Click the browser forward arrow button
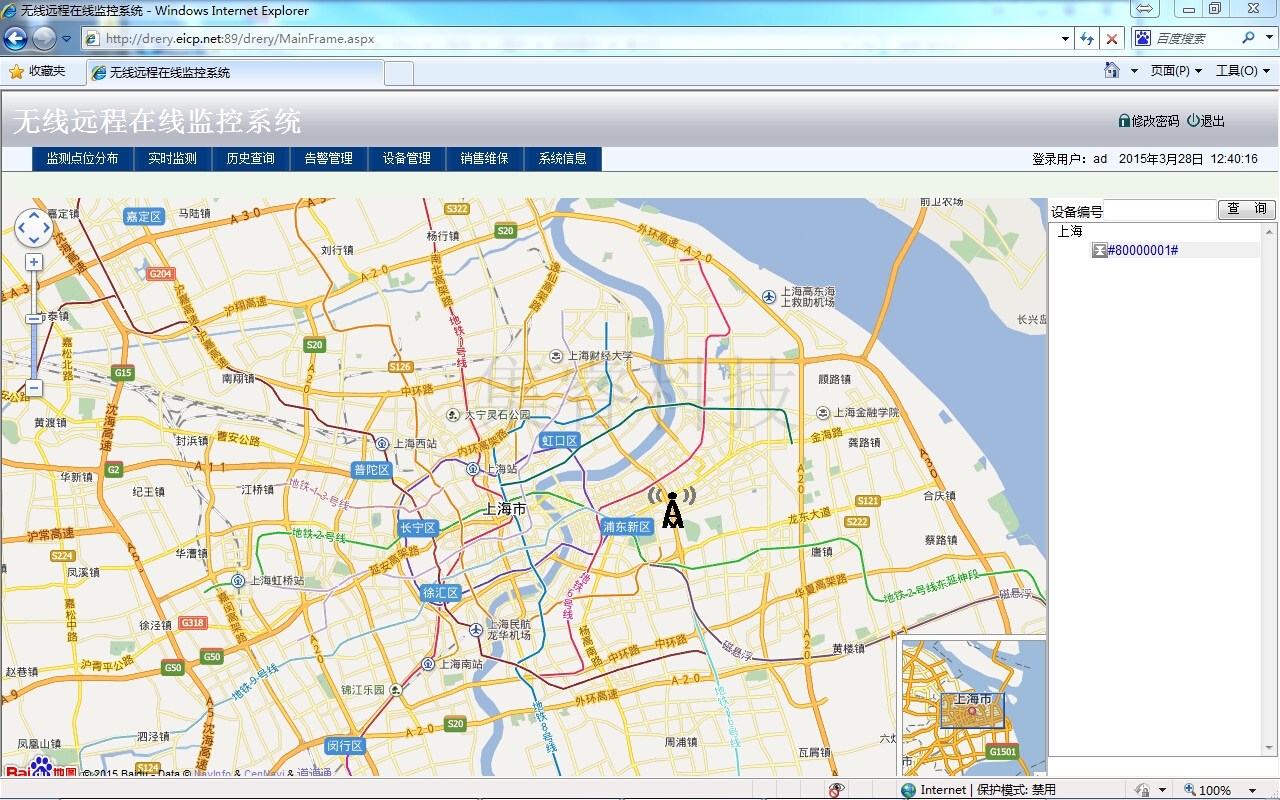1280x800 pixels. tap(44, 38)
